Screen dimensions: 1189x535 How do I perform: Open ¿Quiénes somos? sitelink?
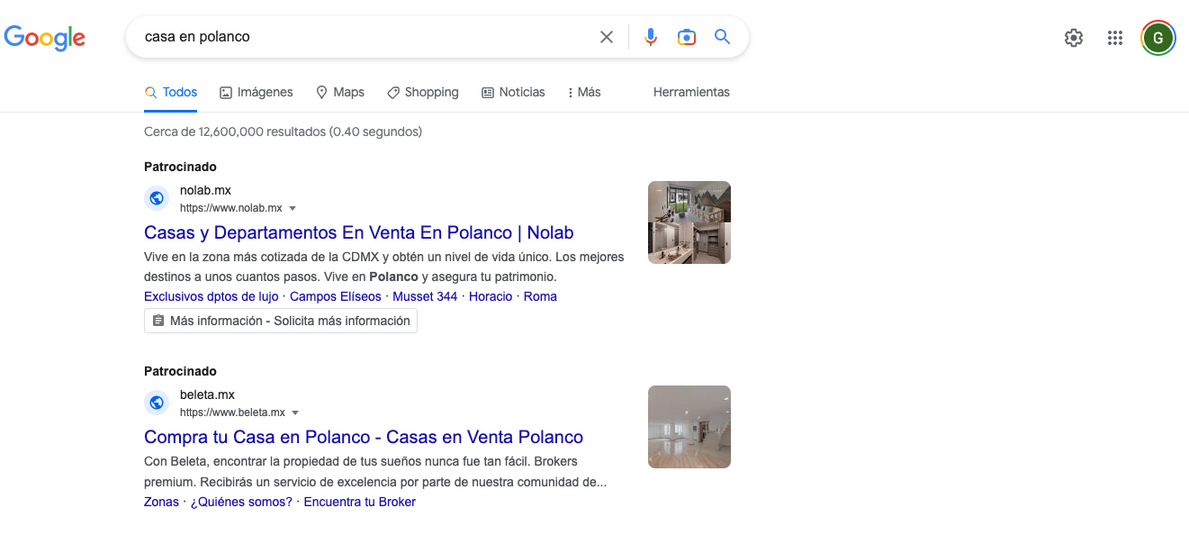pos(241,502)
